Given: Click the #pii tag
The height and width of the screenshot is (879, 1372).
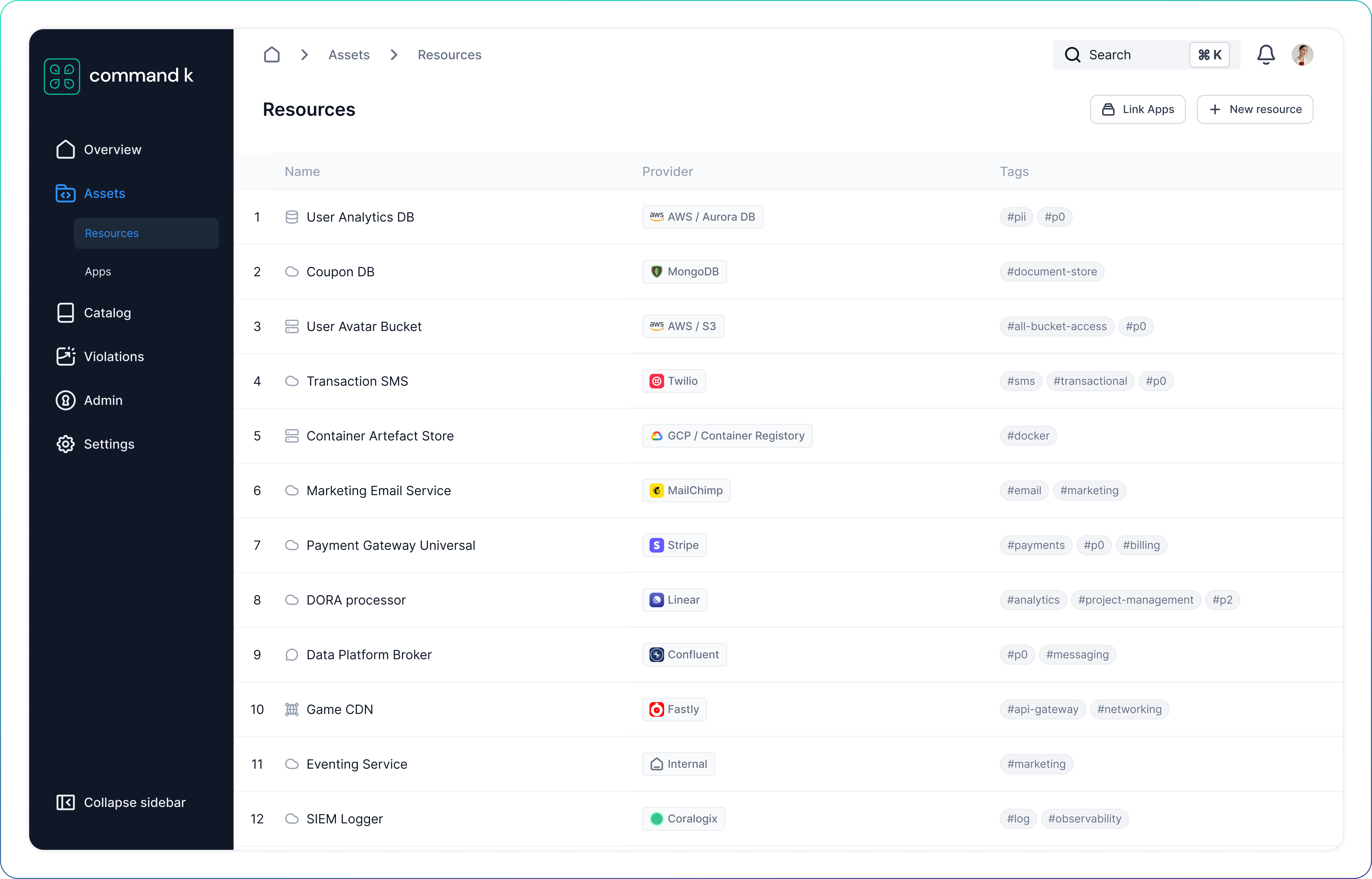Looking at the screenshot, I should click(1016, 217).
